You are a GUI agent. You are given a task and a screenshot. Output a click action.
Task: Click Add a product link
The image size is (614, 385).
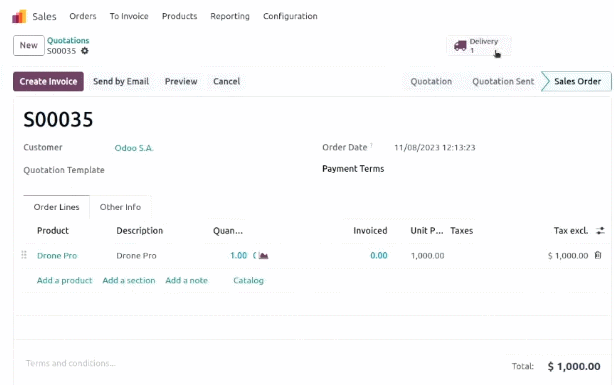coord(65,280)
